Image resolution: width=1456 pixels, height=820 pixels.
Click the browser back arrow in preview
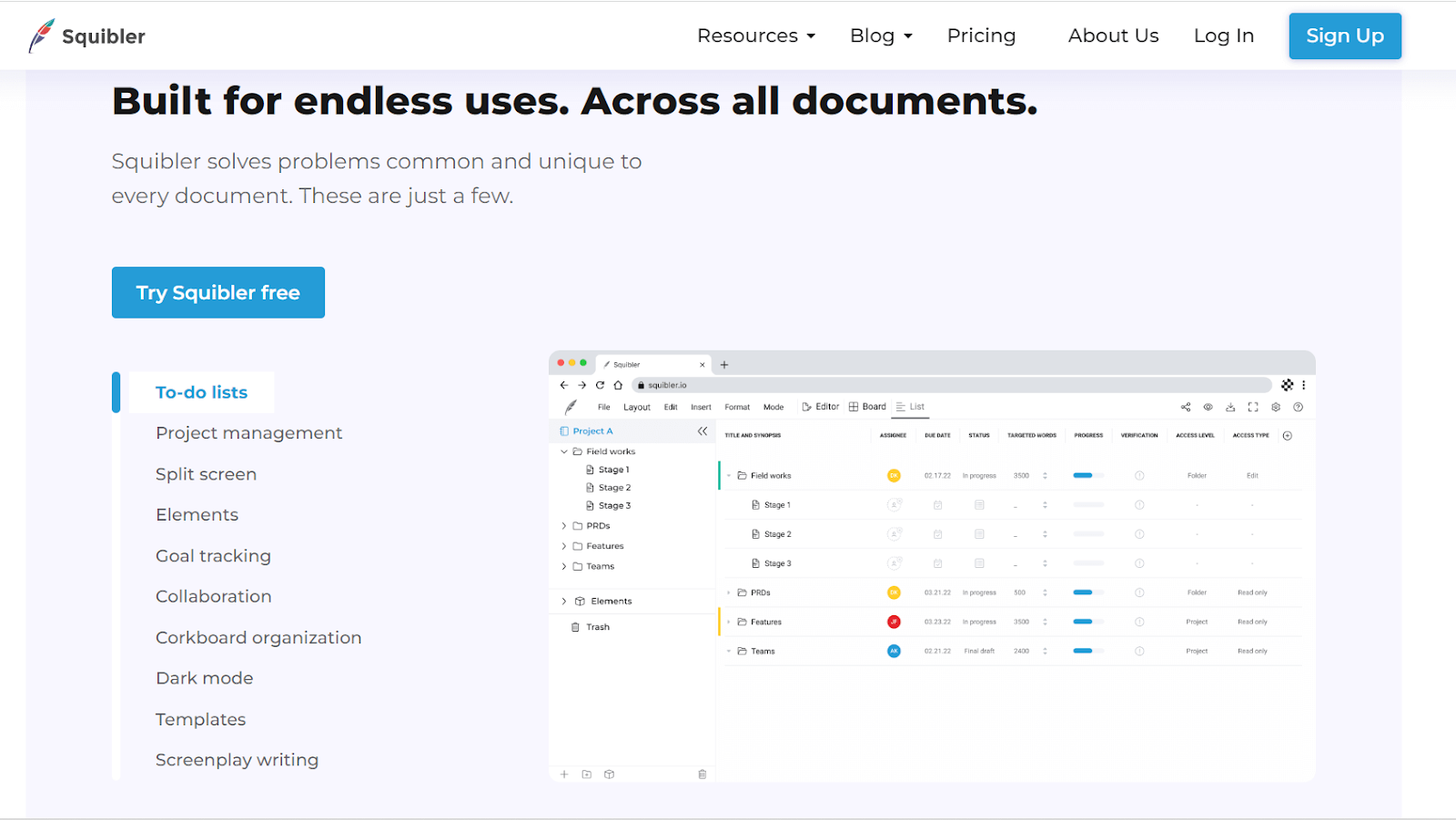point(564,385)
